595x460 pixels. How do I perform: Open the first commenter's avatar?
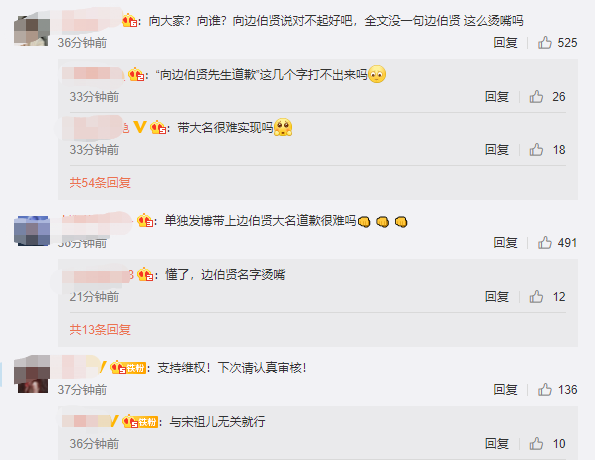point(32,29)
